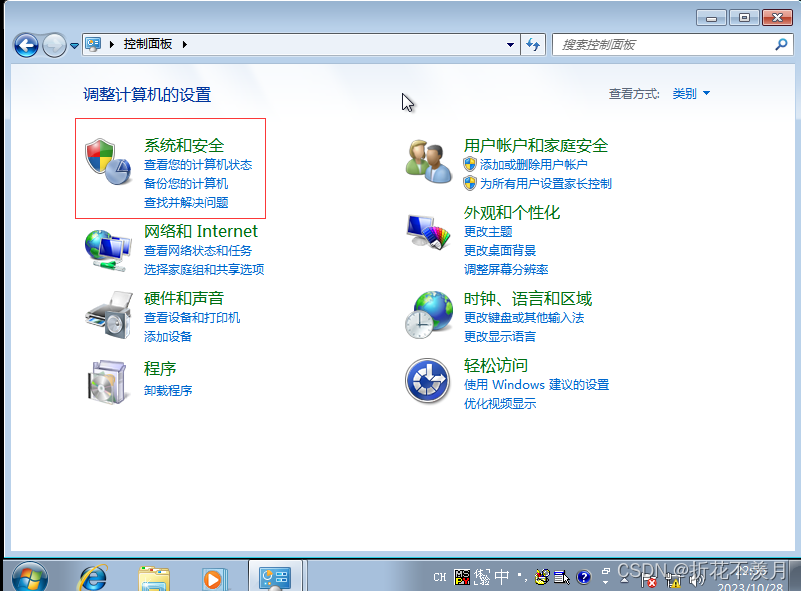Open 时钟、语言和区域 heading
The width and height of the screenshot is (801, 591).
click(528, 298)
